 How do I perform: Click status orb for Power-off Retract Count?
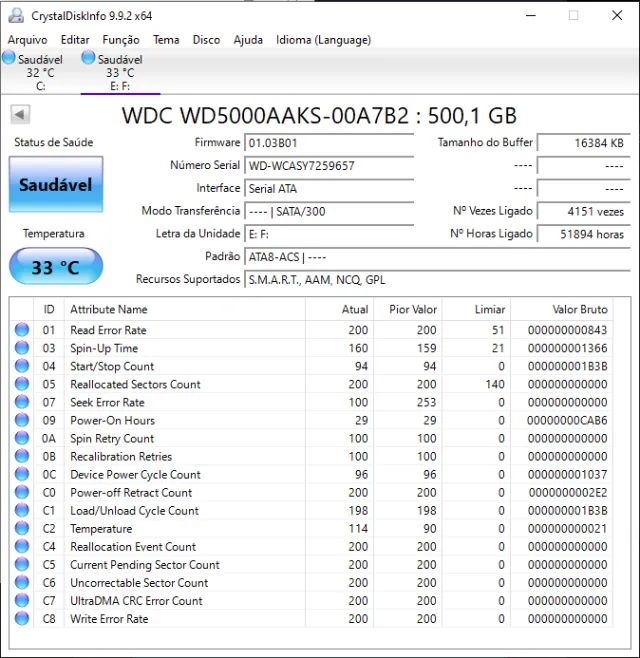tap(22, 492)
